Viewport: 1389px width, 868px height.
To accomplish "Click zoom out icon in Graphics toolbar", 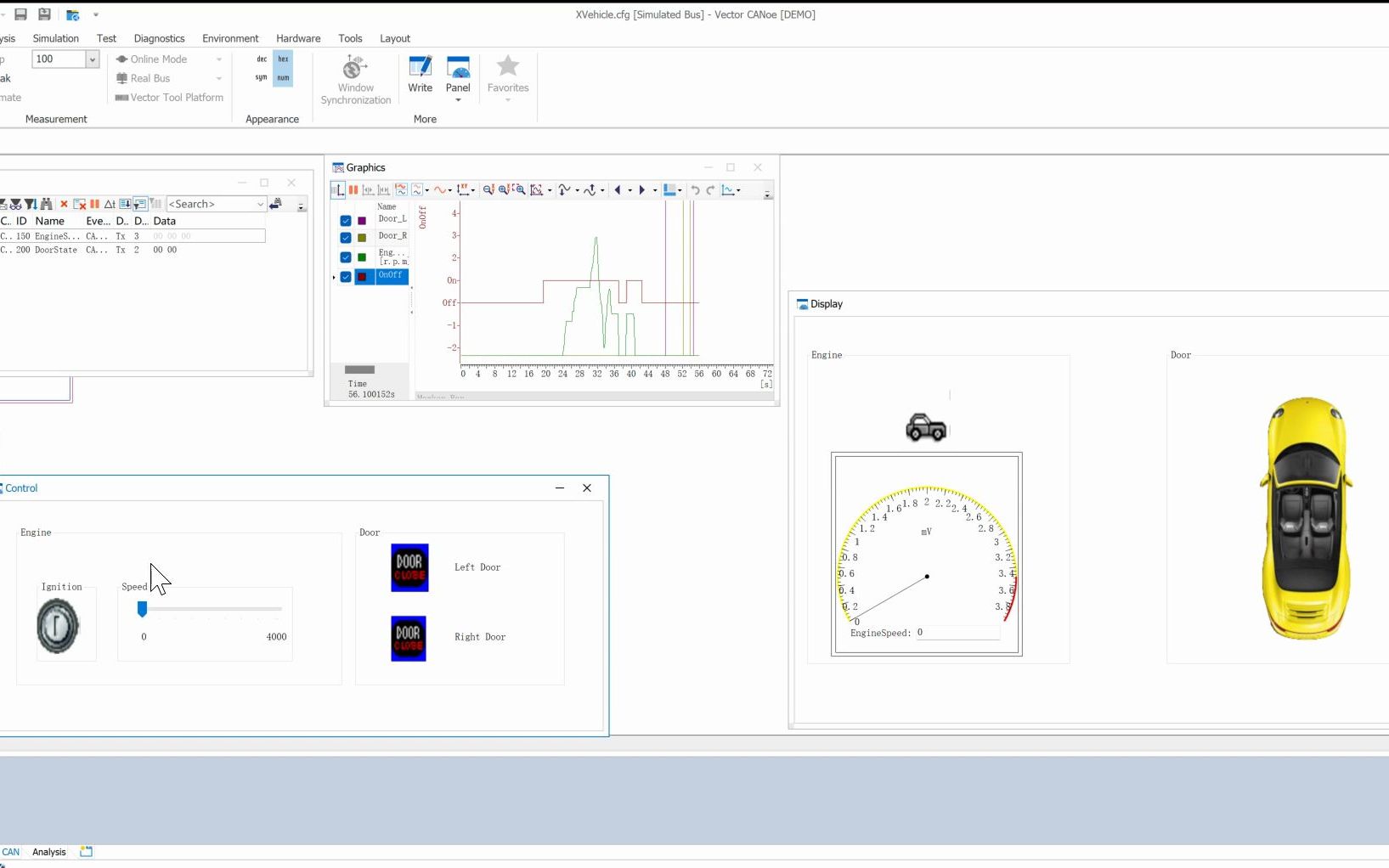I will coord(488,190).
